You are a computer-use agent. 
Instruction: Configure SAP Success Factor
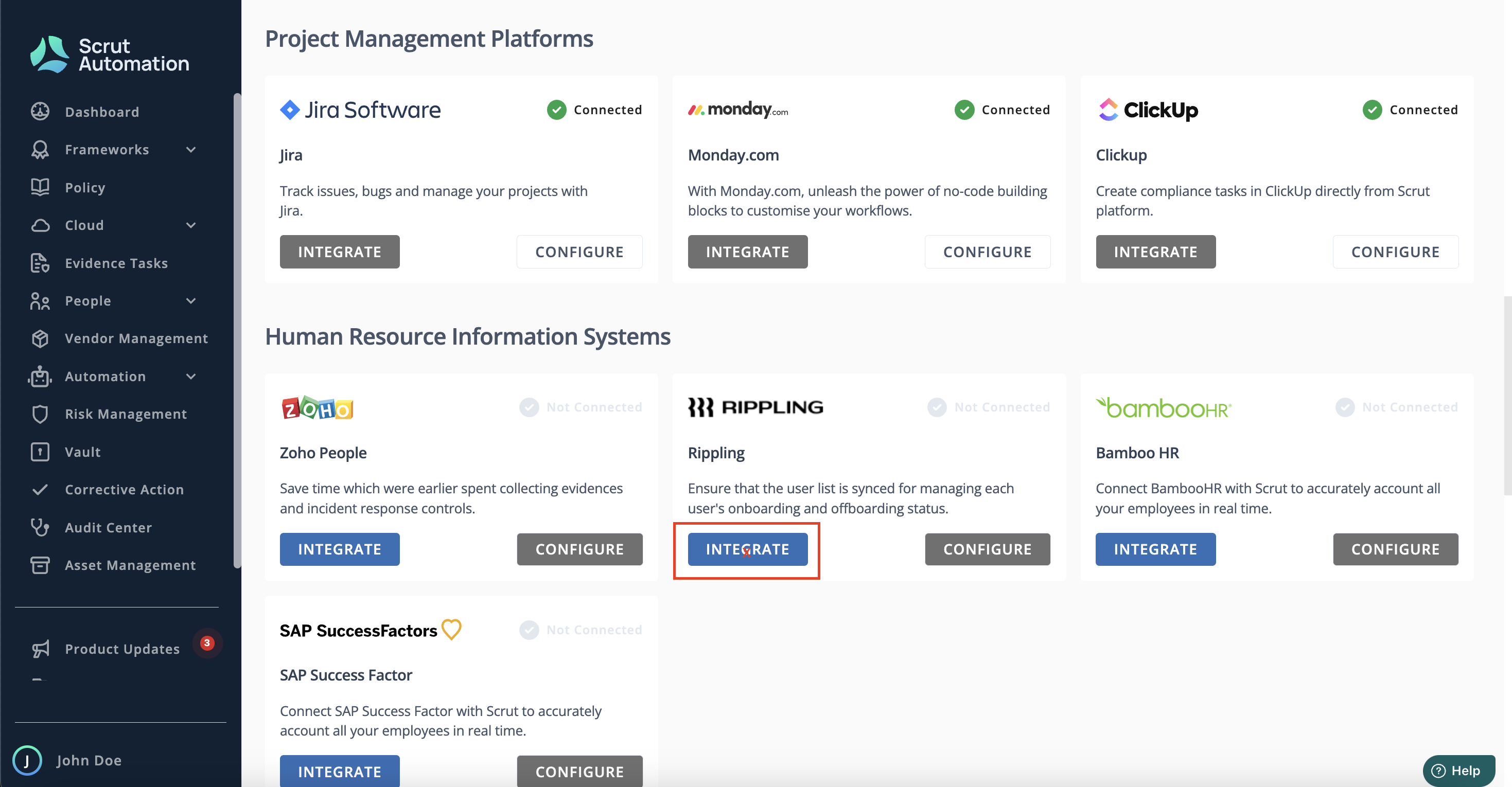pyautogui.click(x=579, y=771)
